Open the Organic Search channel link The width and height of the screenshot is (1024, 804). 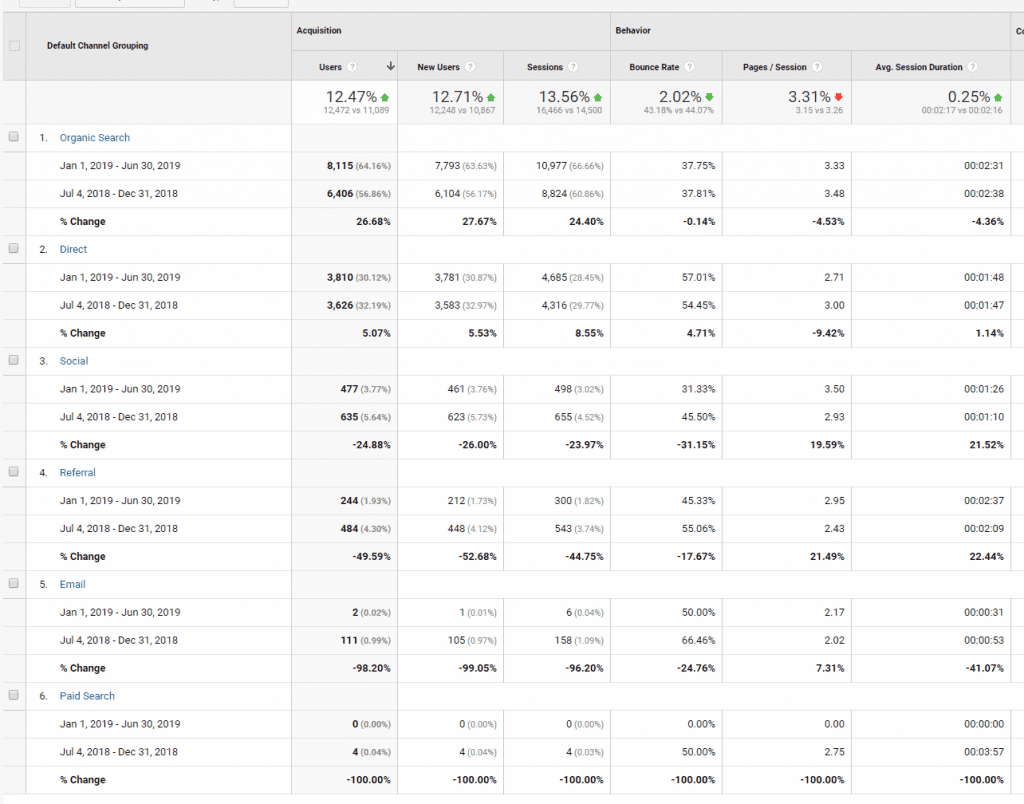[94, 138]
